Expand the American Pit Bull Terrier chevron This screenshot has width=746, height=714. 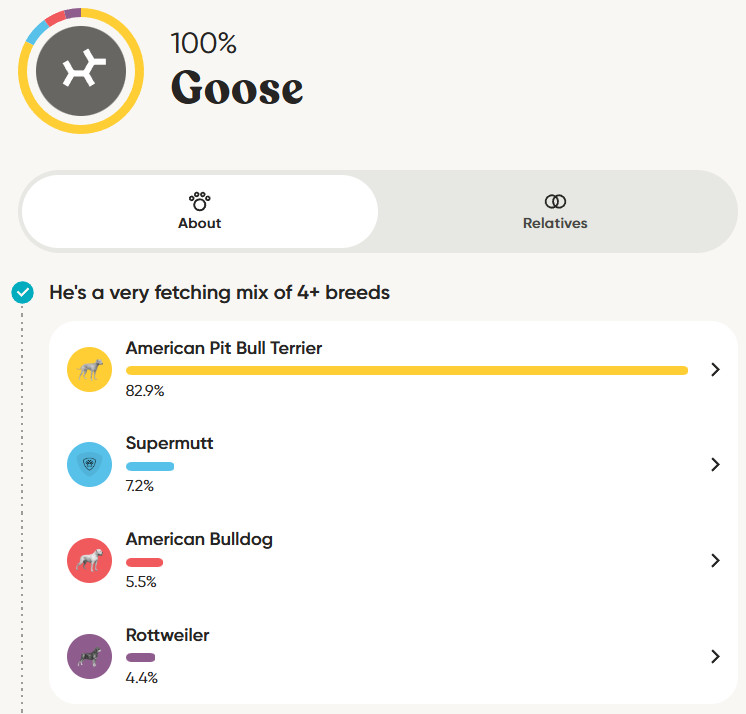click(715, 369)
